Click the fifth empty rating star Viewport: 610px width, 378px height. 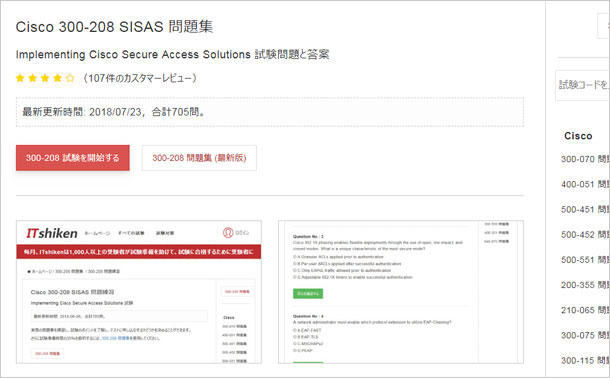pos(70,78)
